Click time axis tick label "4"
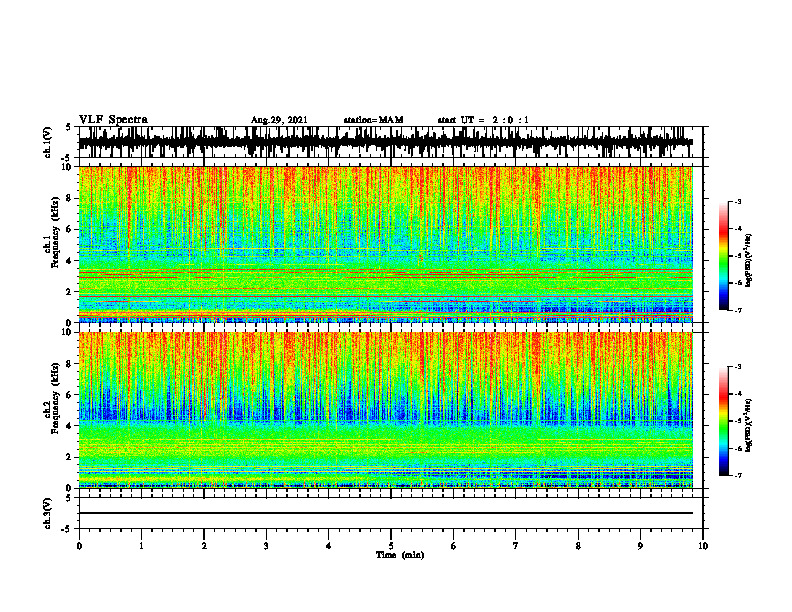Screen dimensions: 792x612 click(329, 546)
